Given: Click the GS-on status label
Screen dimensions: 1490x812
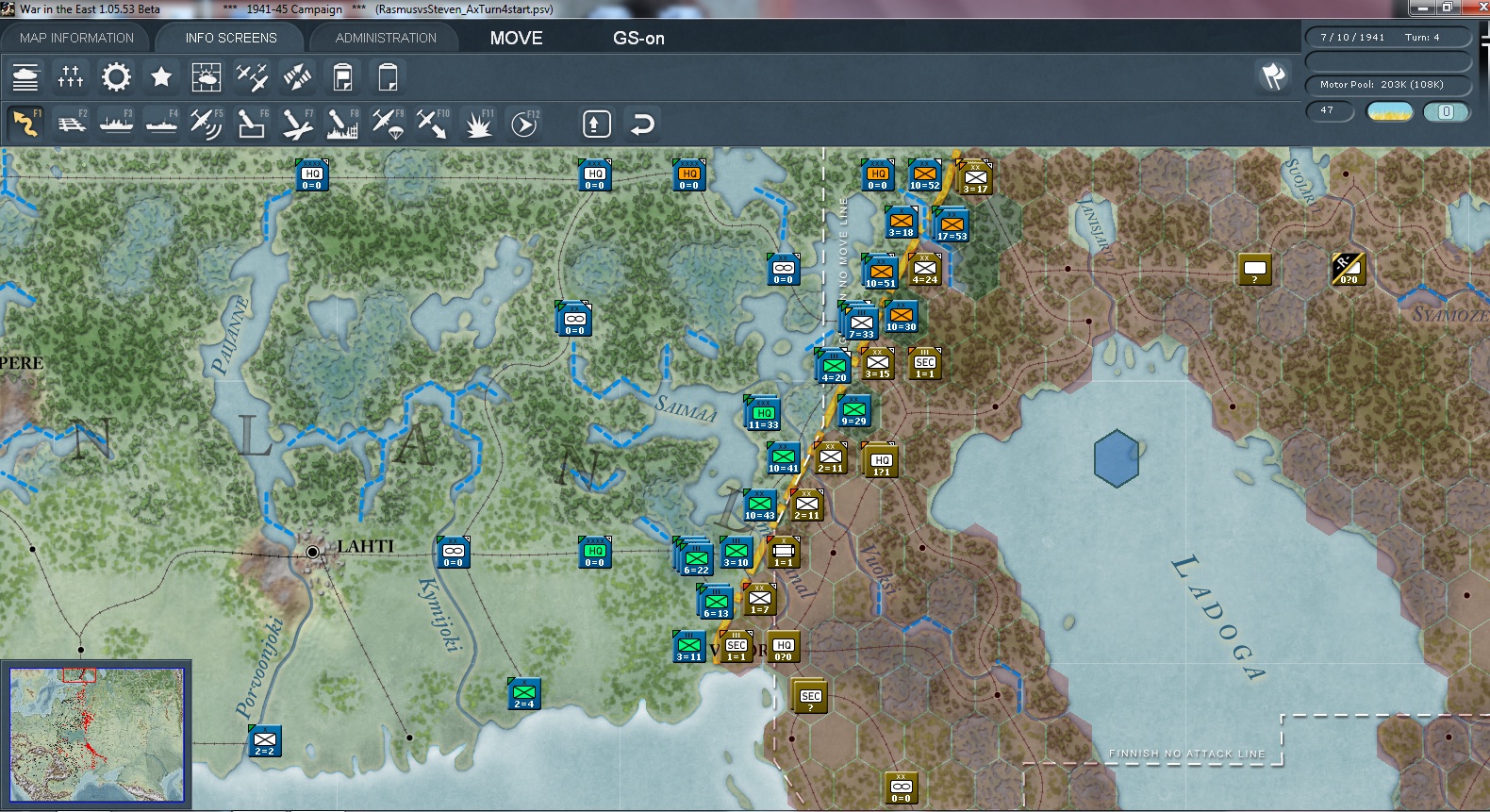Looking at the screenshot, I should pyautogui.click(x=638, y=38).
